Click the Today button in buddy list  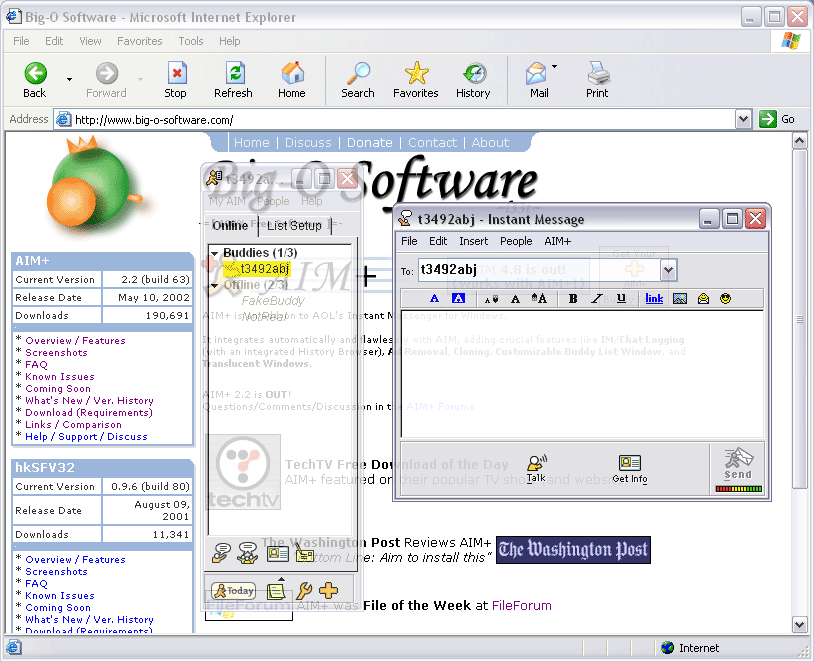pos(233,590)
